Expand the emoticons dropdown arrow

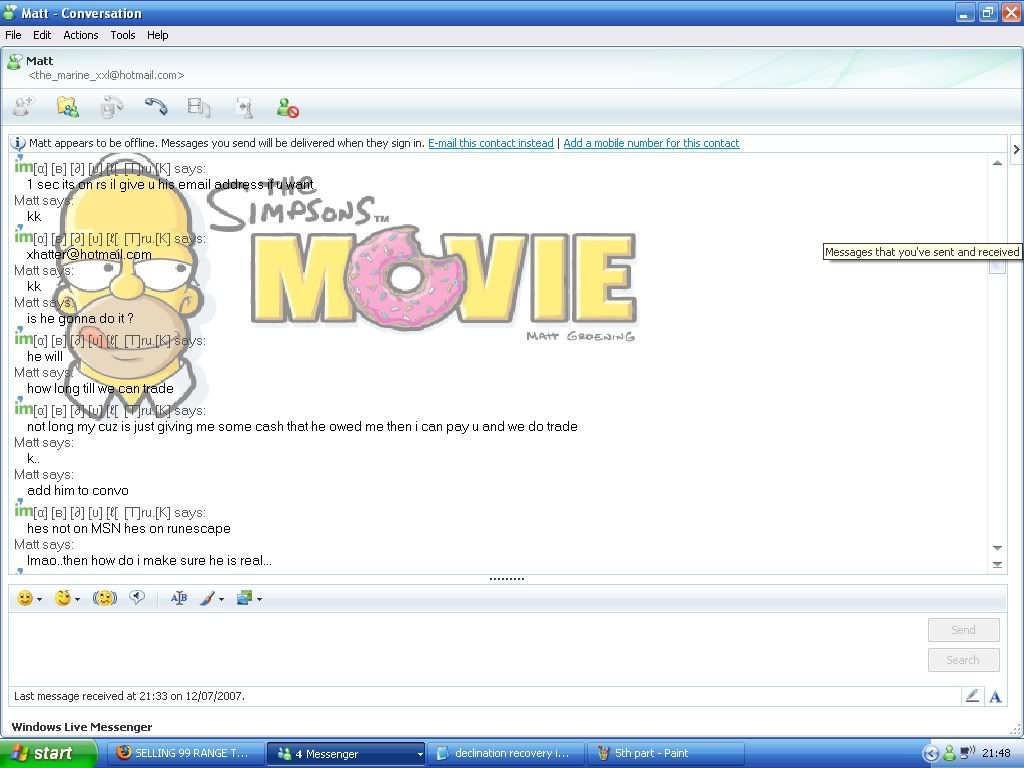[x=40, y=600]
